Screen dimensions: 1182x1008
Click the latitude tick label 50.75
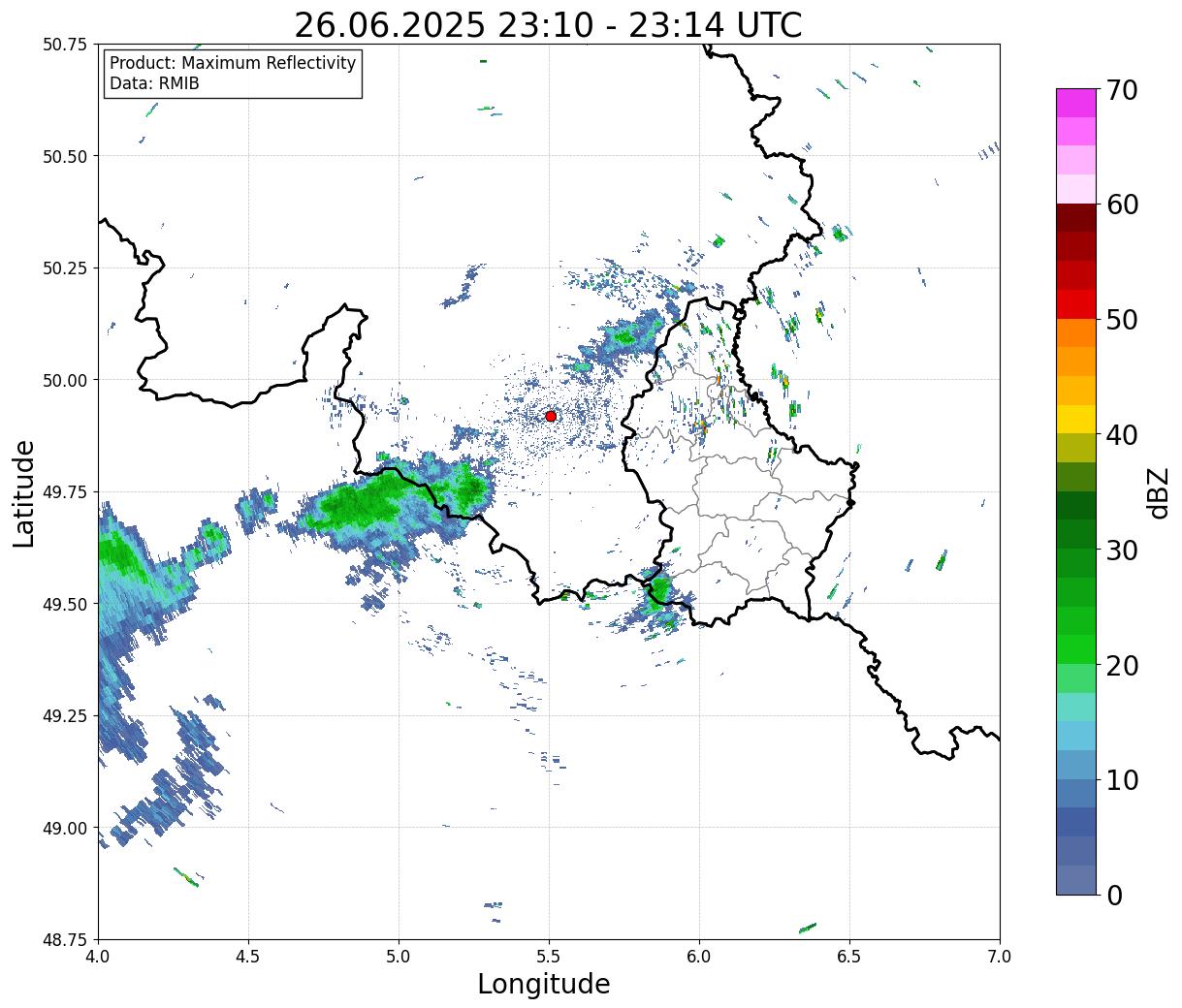pos(65,45)
